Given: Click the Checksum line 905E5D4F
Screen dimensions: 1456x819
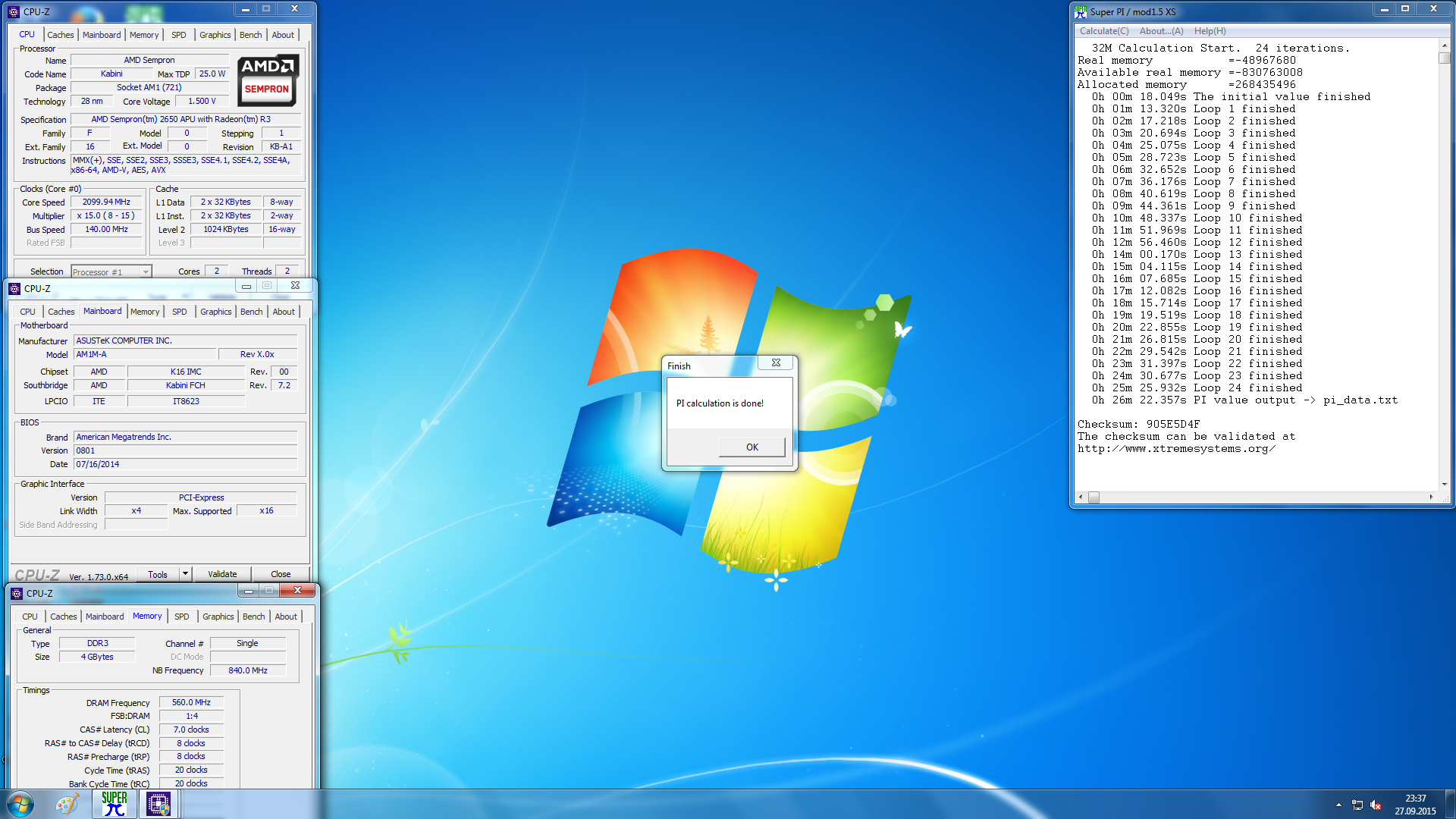Looking at the screenshot, I should tap(1139, 424).
